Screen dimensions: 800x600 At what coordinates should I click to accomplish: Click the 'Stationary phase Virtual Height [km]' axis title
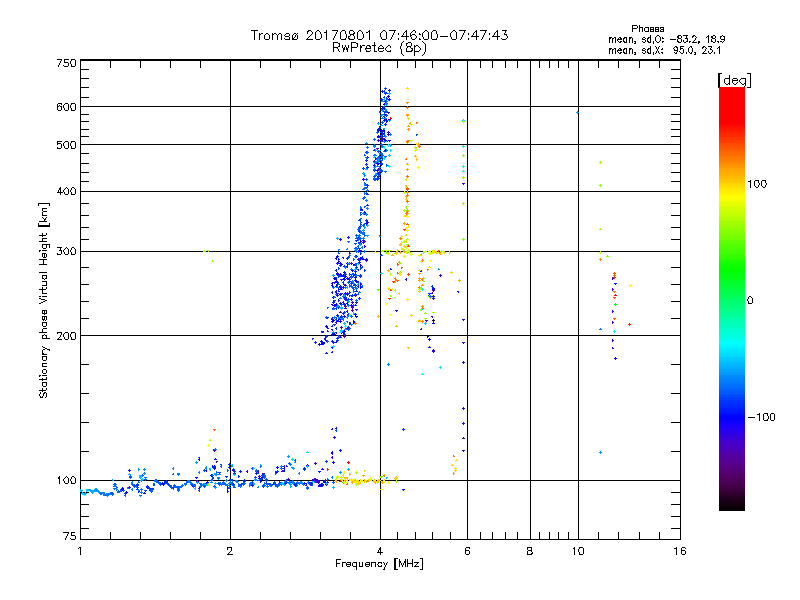43,301
